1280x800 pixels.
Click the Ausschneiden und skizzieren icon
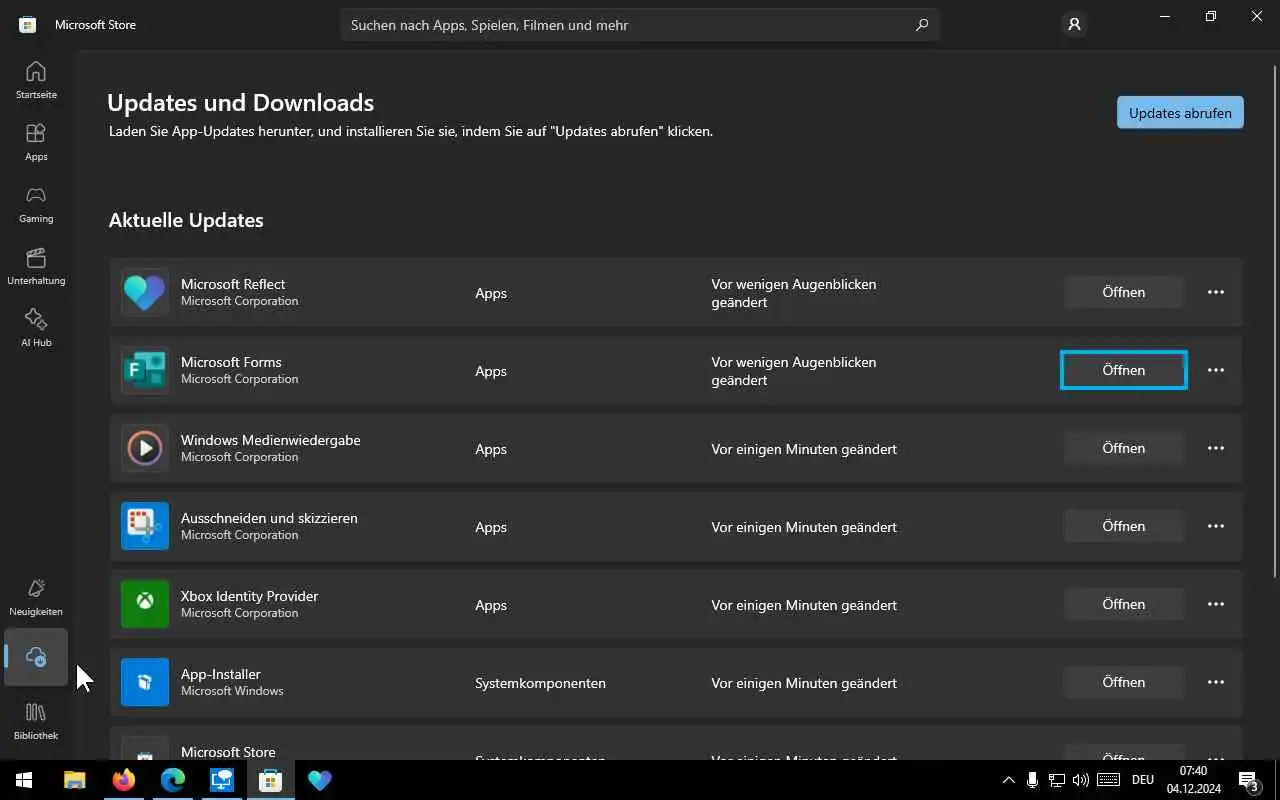tap(145, 526)
